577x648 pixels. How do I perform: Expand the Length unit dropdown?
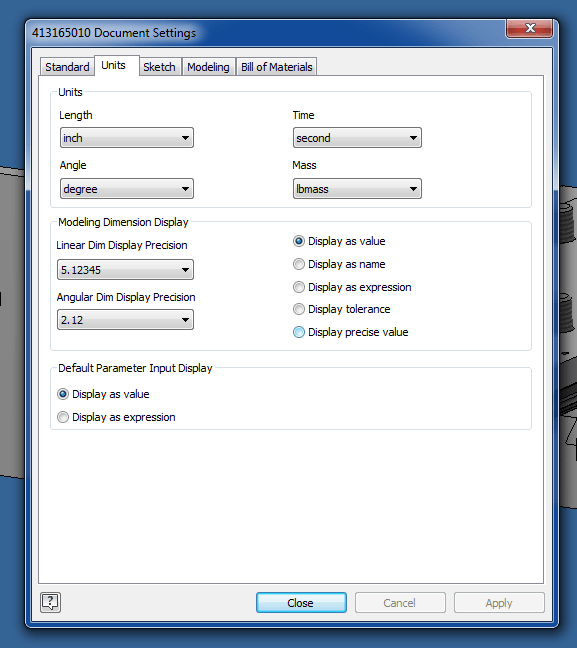click(127, 138)
